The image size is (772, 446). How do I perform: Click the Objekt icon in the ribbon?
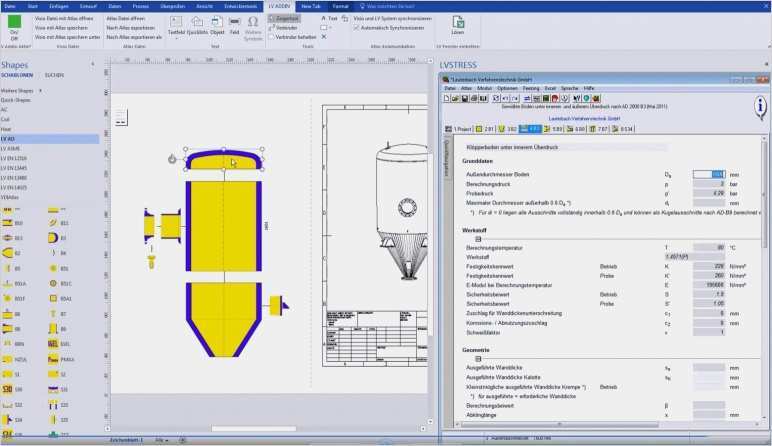(217, 26)
